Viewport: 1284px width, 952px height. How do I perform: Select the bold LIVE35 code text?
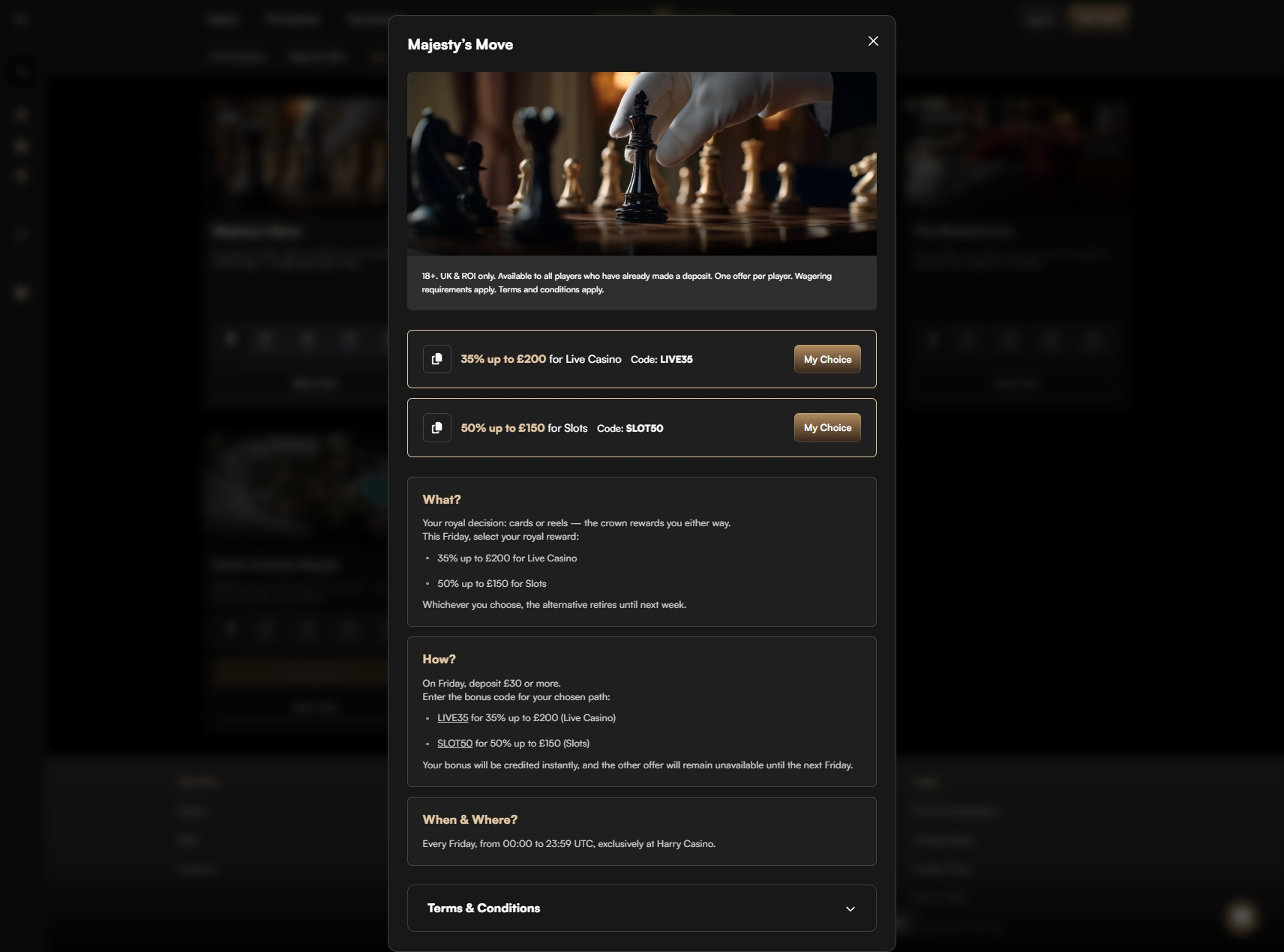[676, 360]
